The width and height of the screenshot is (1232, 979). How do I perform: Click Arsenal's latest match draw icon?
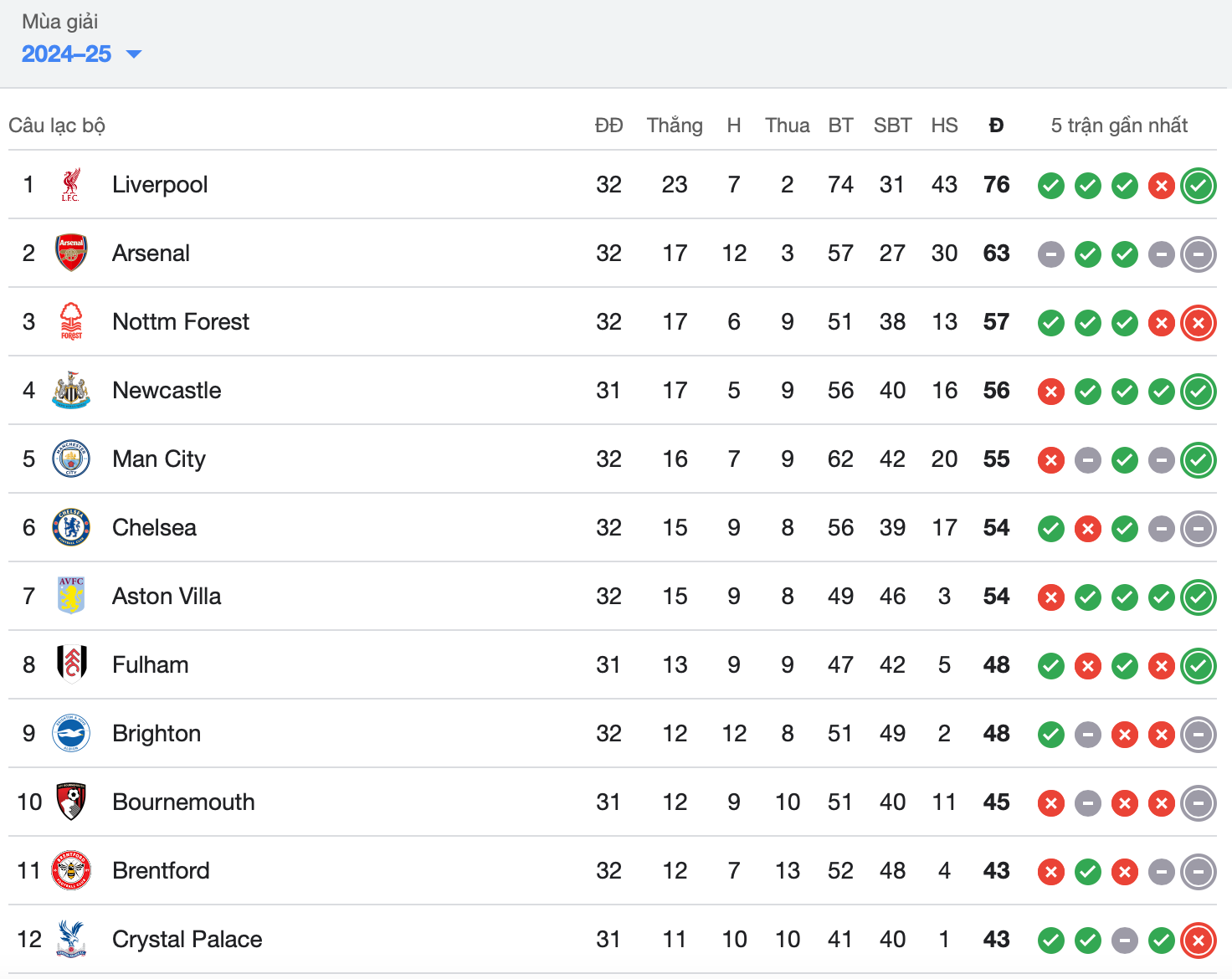click(x=1199, y=254)
